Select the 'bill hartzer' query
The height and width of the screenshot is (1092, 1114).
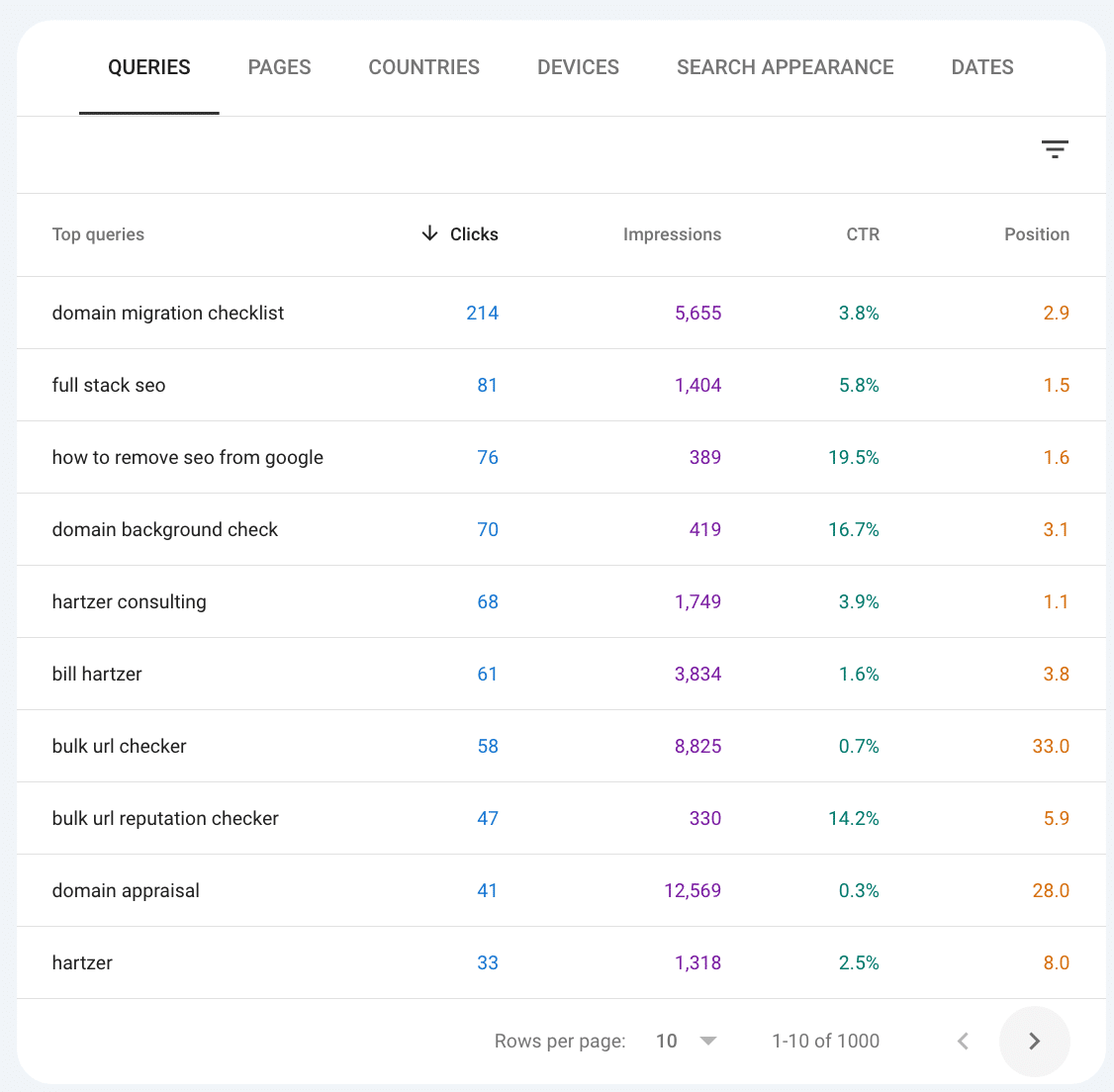coord(97,674)
